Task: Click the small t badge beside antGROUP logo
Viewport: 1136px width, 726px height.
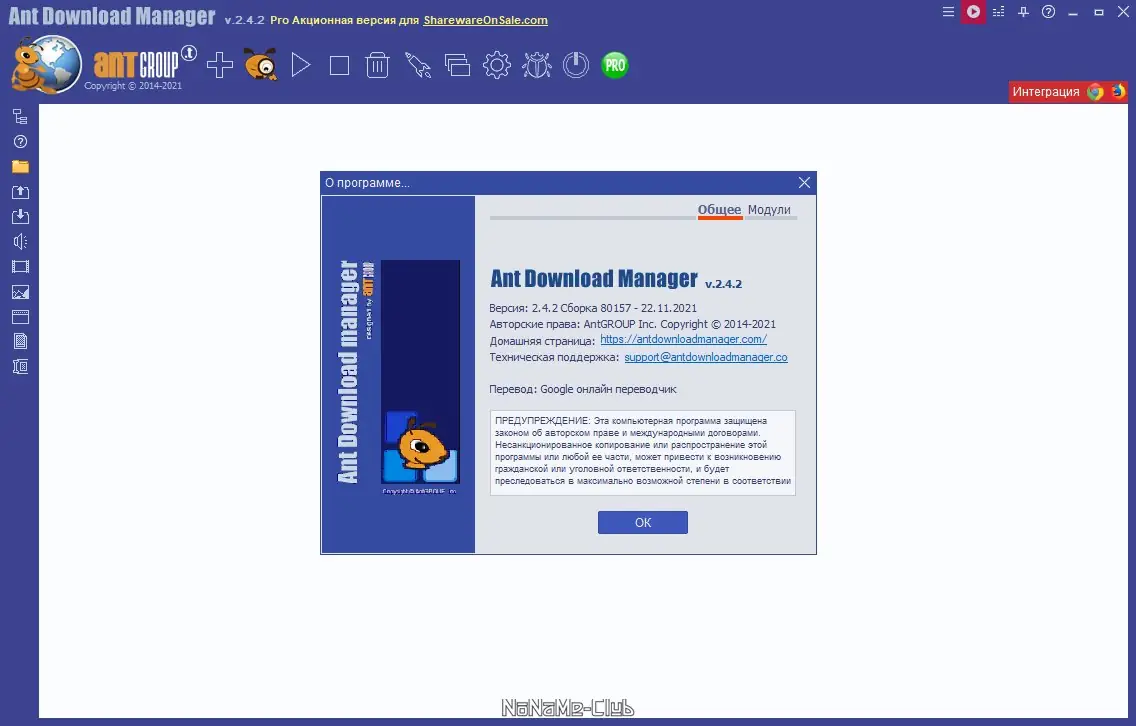Action: (188, 53)
